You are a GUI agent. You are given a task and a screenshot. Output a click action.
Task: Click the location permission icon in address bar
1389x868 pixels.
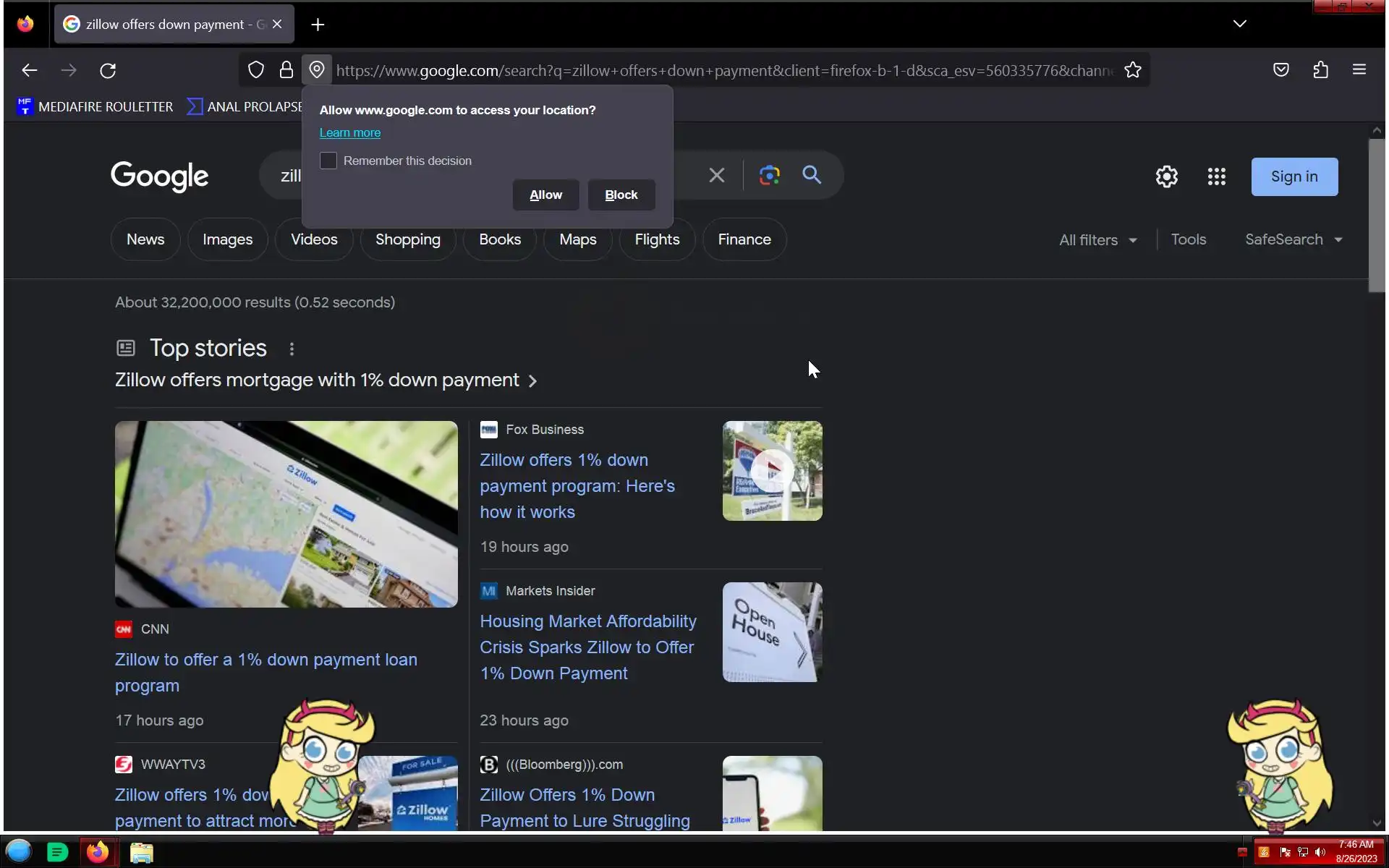[317, 70]
